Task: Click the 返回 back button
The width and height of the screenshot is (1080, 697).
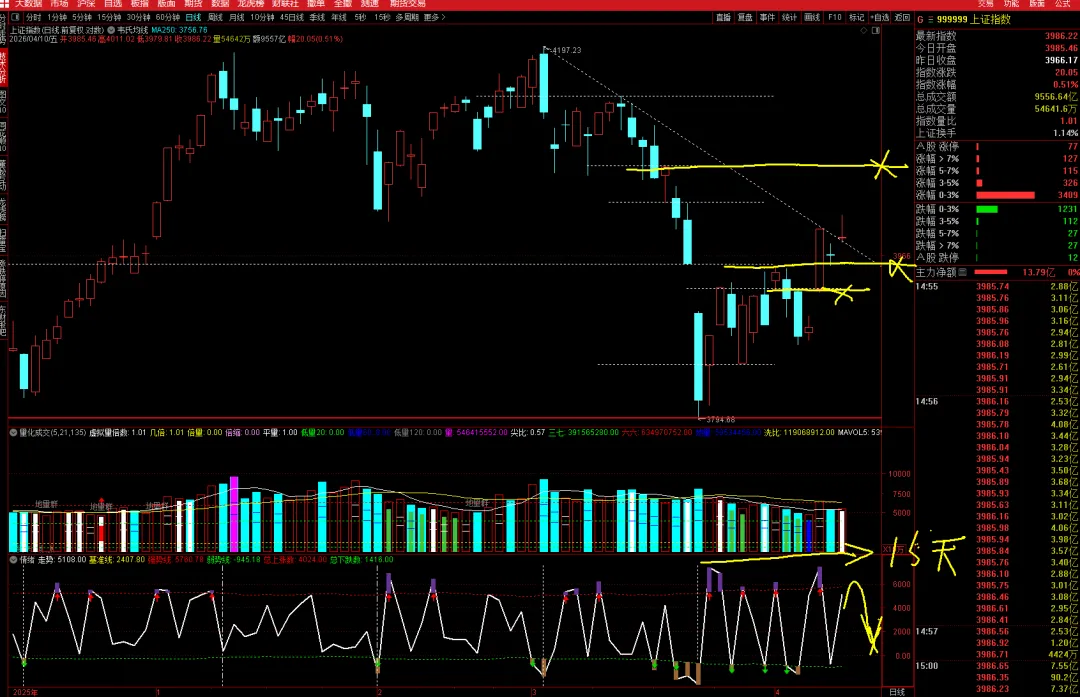Action: coord(902,17)
